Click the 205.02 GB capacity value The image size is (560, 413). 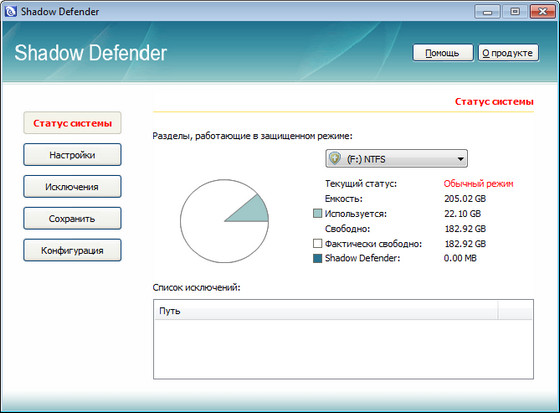465,198
